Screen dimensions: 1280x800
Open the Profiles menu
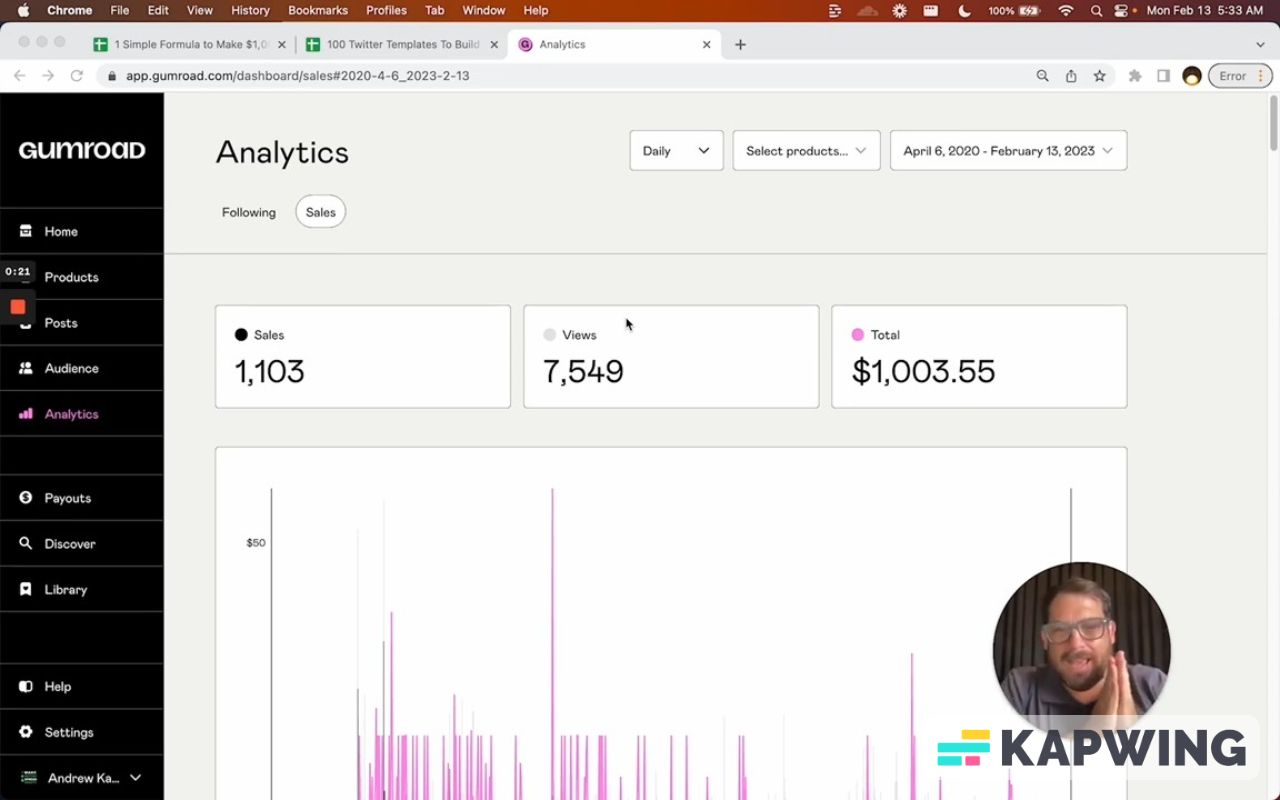[386, 10]
